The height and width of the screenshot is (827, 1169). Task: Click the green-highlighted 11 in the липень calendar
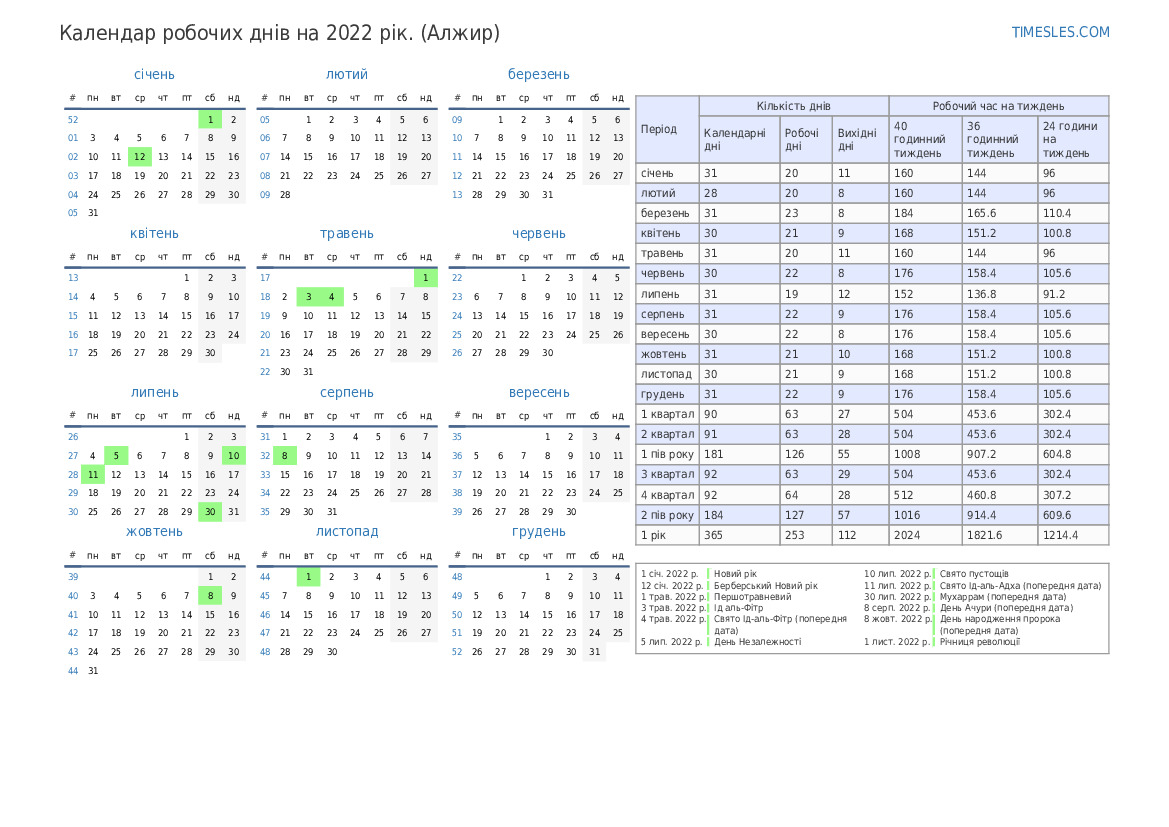[92, 474]
